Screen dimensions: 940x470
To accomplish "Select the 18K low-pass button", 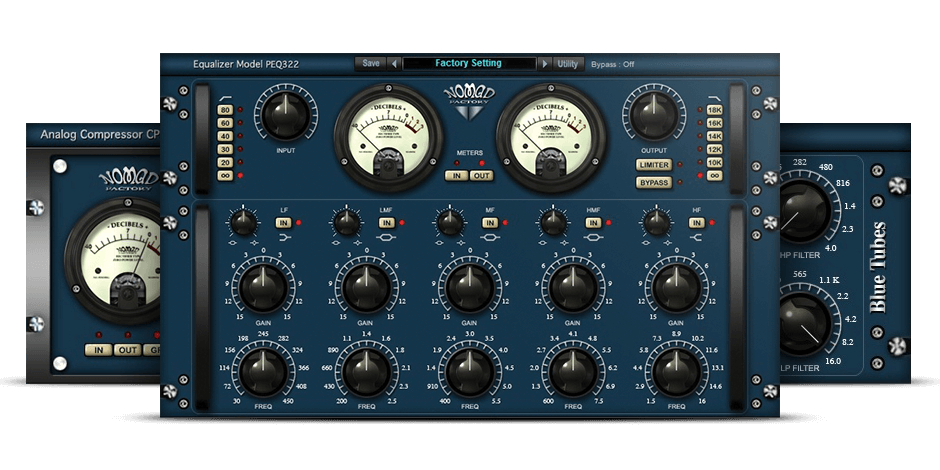I will 715,110.
